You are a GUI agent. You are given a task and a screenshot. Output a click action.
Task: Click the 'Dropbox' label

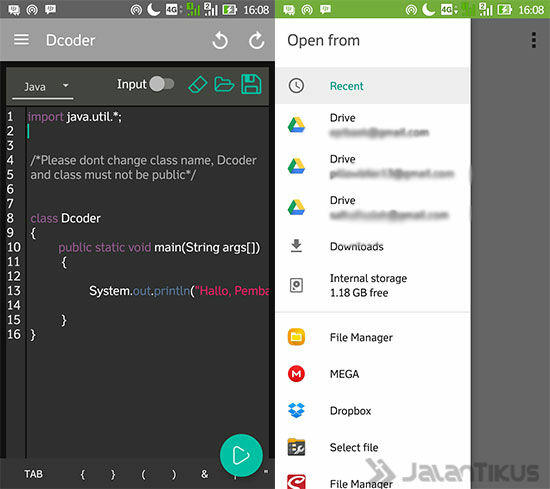[x=350, y=410]
